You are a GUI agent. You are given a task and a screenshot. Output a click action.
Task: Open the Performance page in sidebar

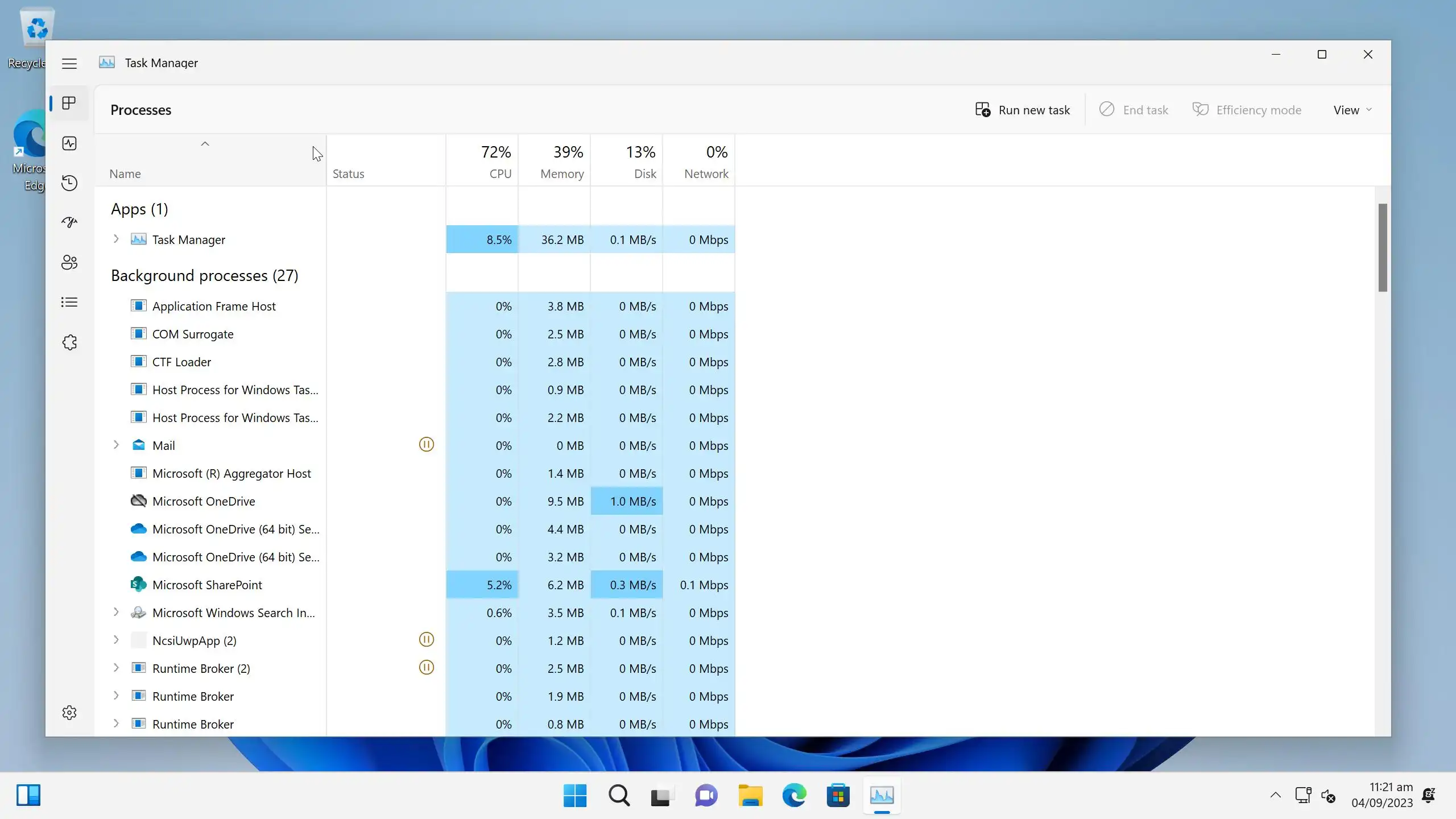(69, 143)
